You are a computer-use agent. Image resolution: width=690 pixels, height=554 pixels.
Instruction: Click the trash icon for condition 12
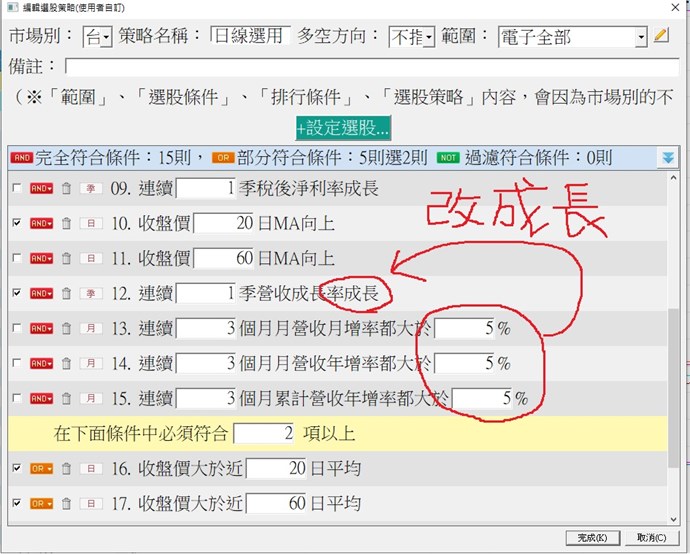coord(66,294)
